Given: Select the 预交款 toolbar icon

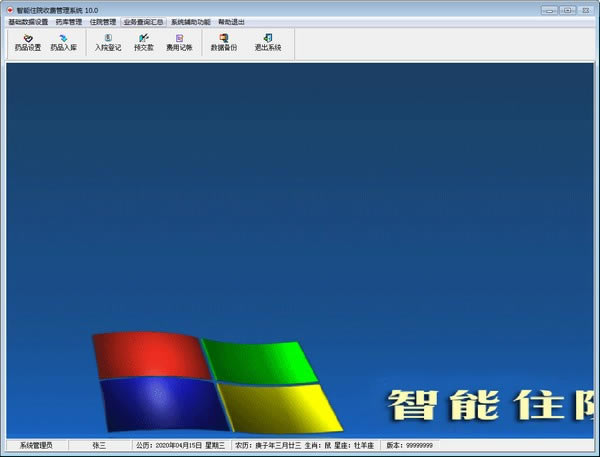Looking at the screenshot, I should [143, 43].
